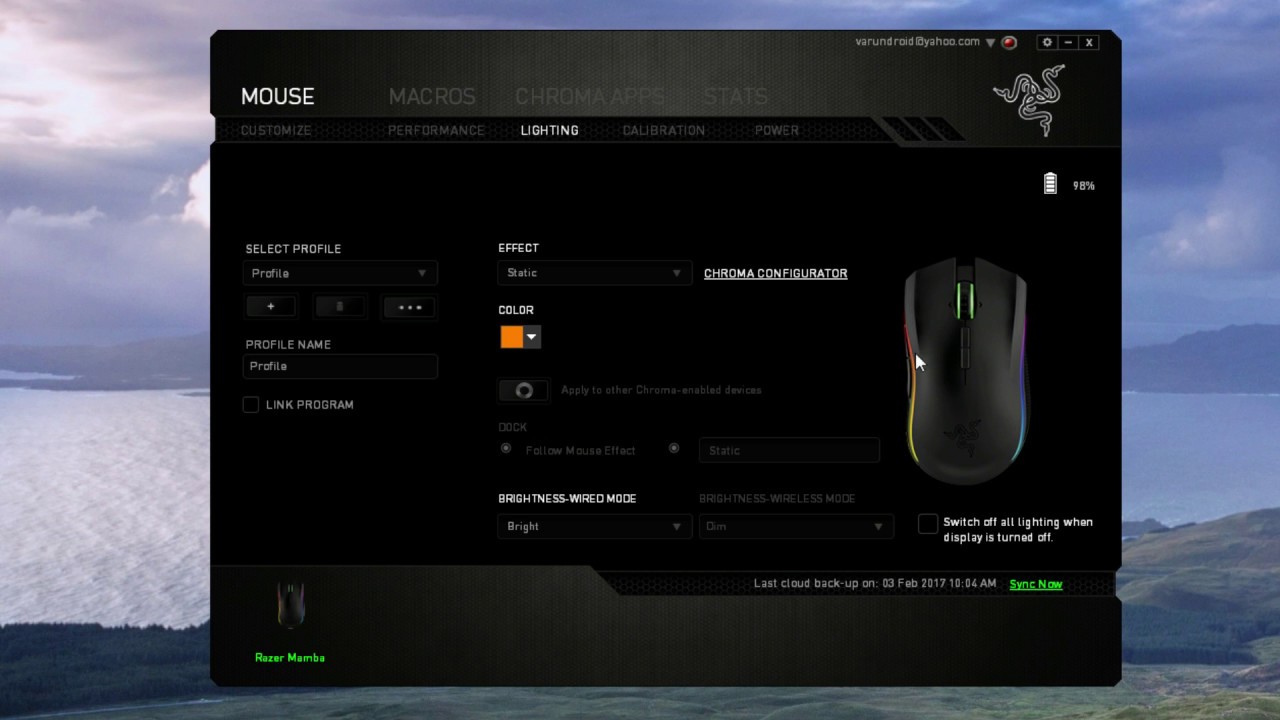Open the color picker dropdown arrow
Image resolution: width=1280 pixels, height=720 pixels.
click(532, 337)
